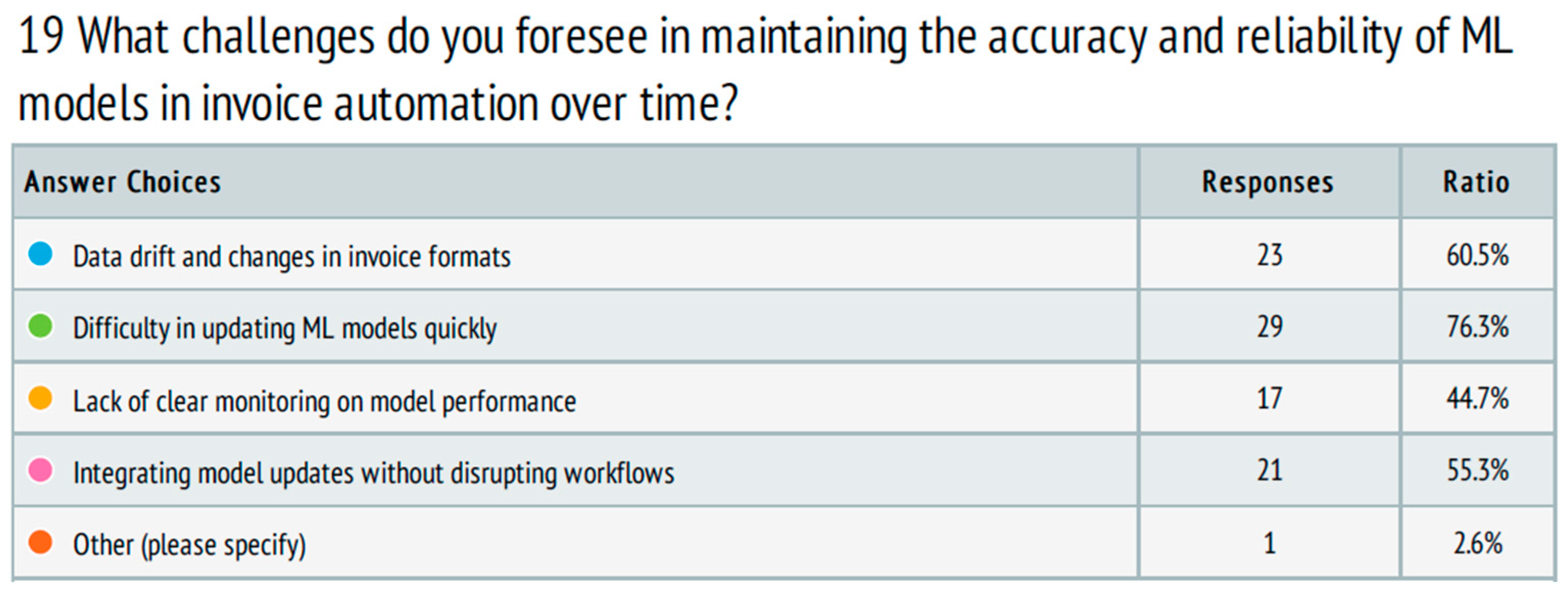Image resolution: width=1568 pixels, height=595 pixels.
Task: Click the blue dot beside Data drift
Action: [40, 253]
